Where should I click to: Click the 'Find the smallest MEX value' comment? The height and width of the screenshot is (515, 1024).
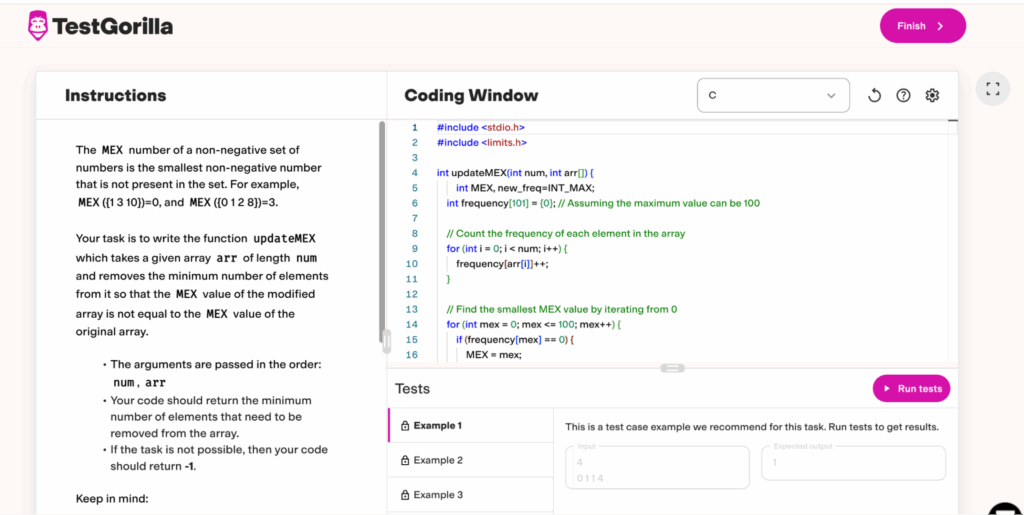click(562, 309)
